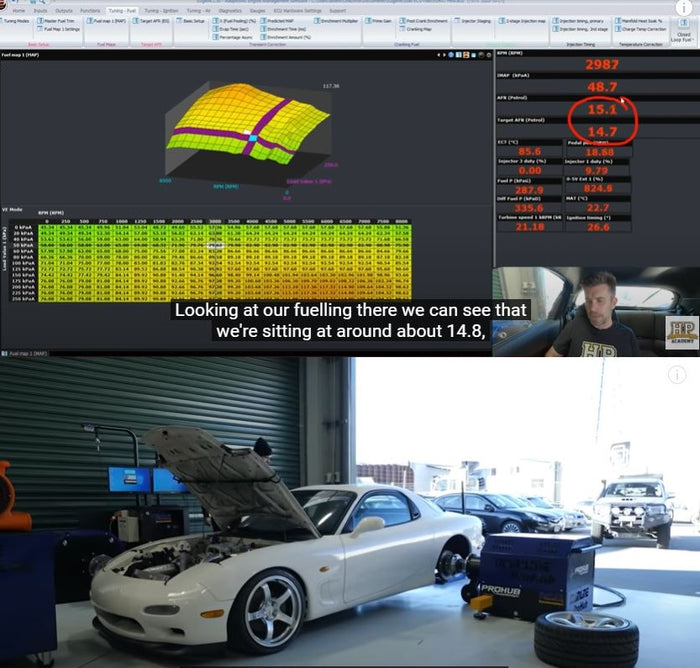Open Injection timing, 2nd stage table
The image size is (700, 668).
580,29
